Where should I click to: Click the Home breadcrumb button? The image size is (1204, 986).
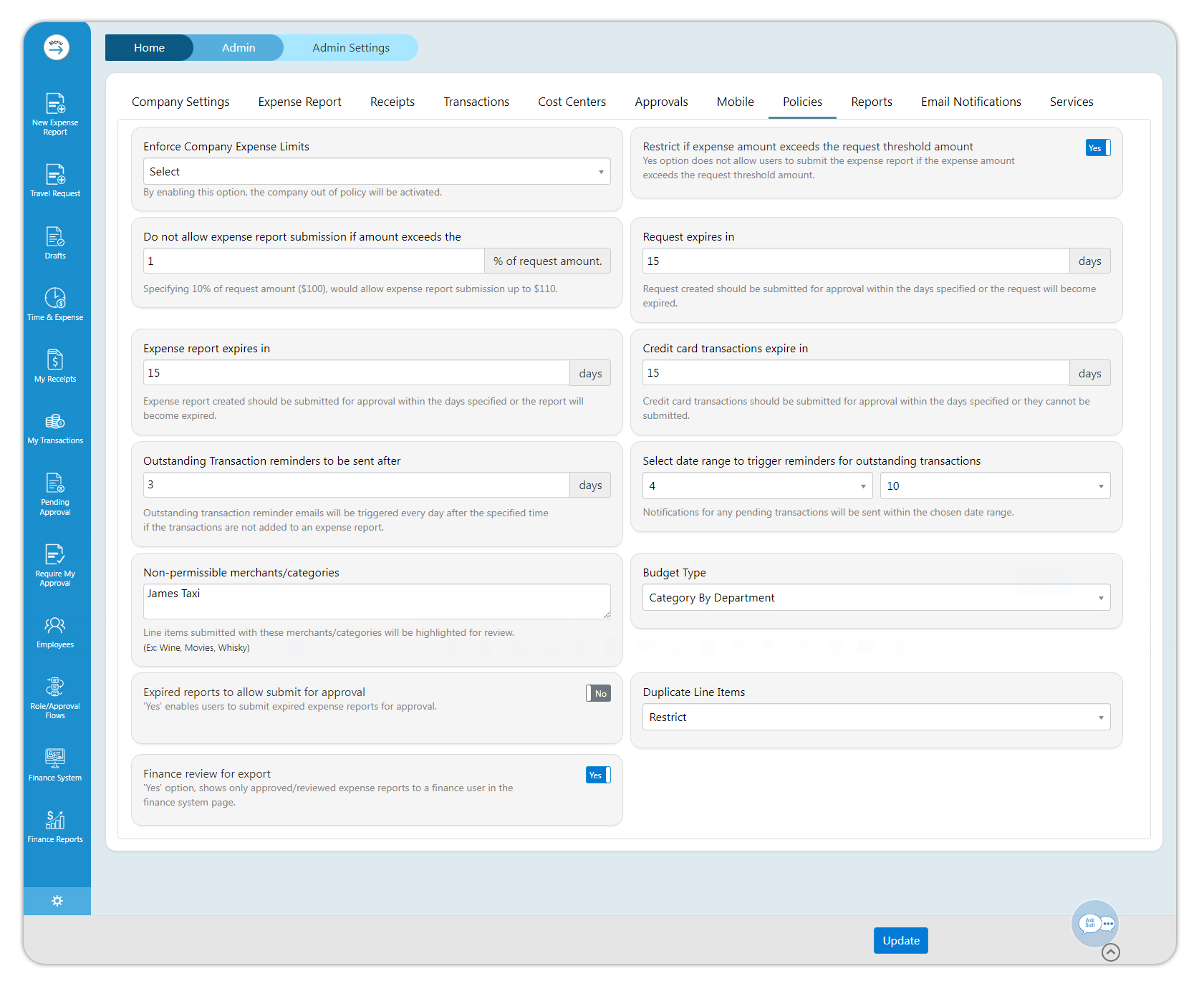click(x=149, y=48)
